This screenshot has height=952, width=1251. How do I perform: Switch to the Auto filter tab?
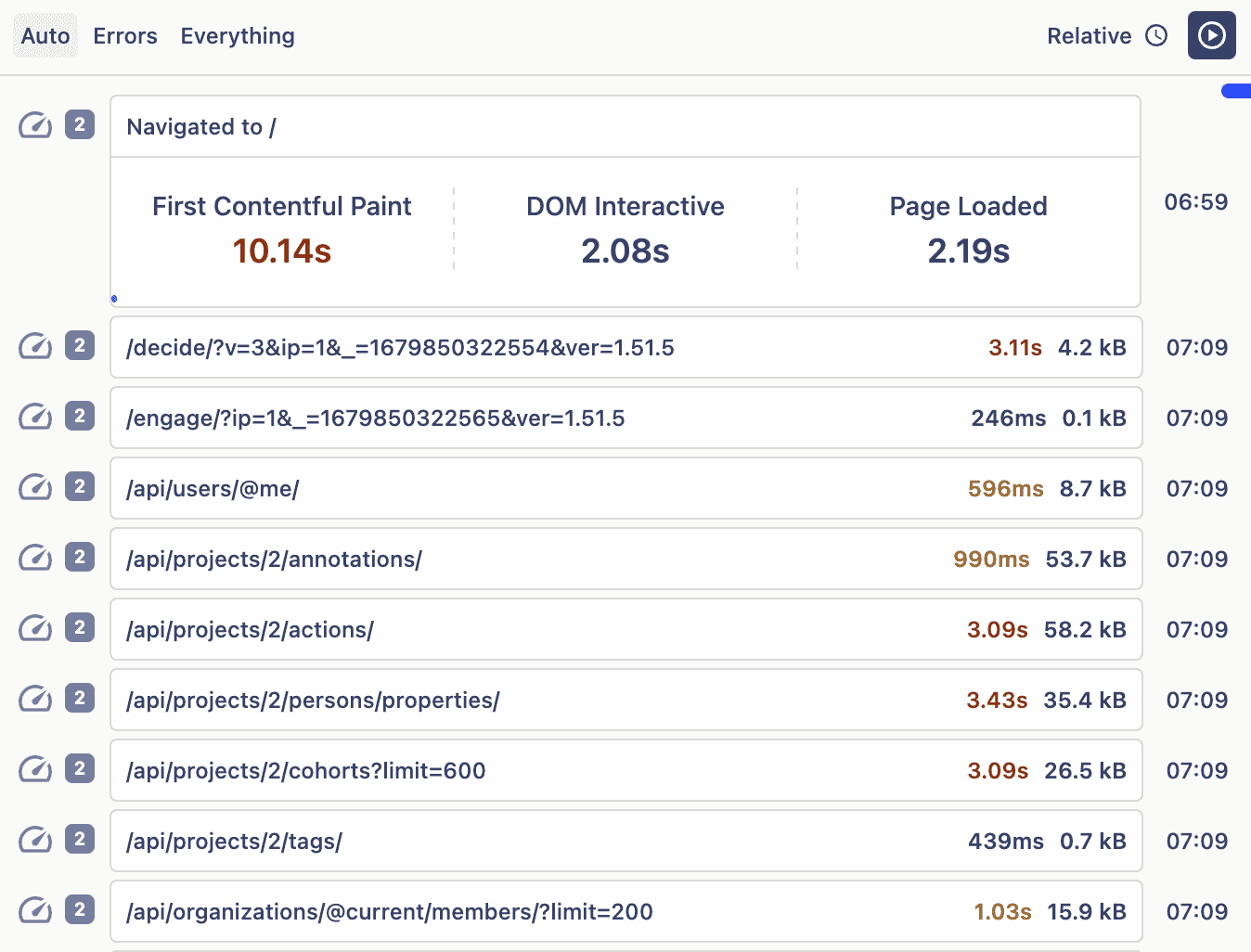tap(45, 36)
